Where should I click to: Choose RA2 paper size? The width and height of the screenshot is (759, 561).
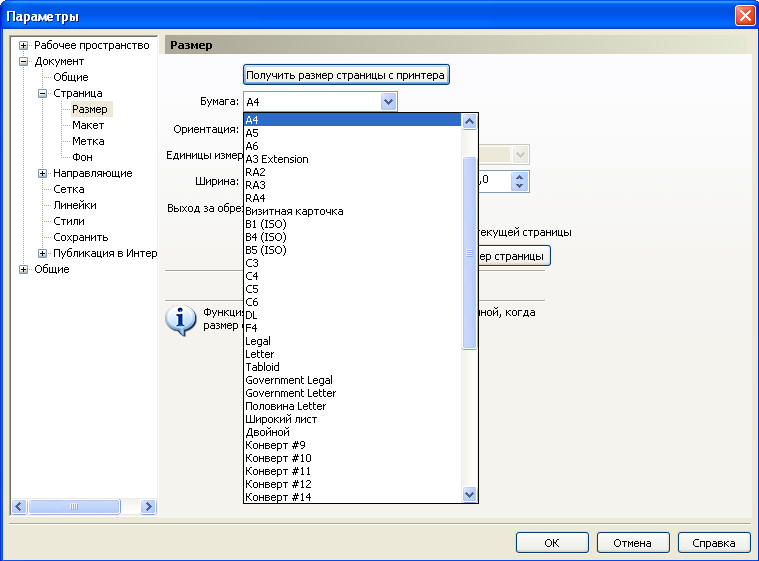pos(352,172)
